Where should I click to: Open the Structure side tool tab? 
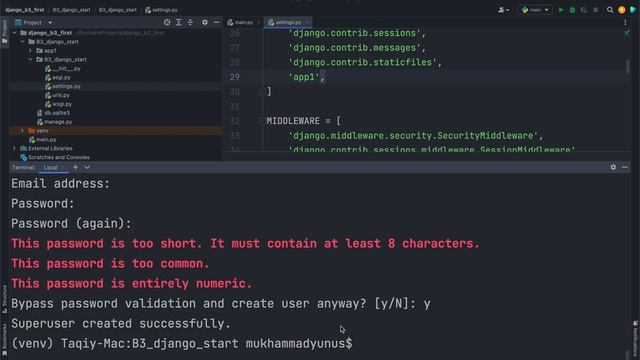click(x=4, y=299)
